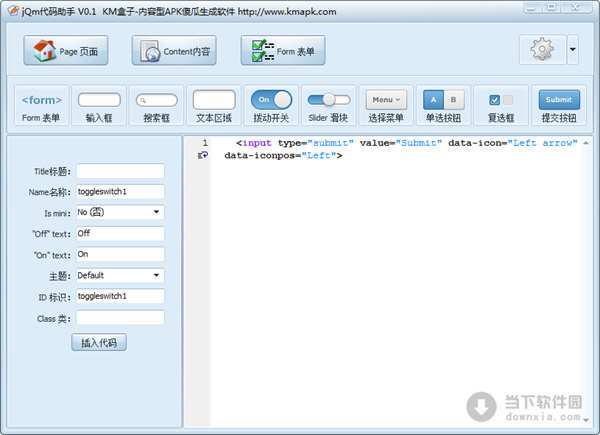Select the 选择菜单 Menu widget
The width and height of the screenshot is (600, 435).
click(x=386, y=105)
